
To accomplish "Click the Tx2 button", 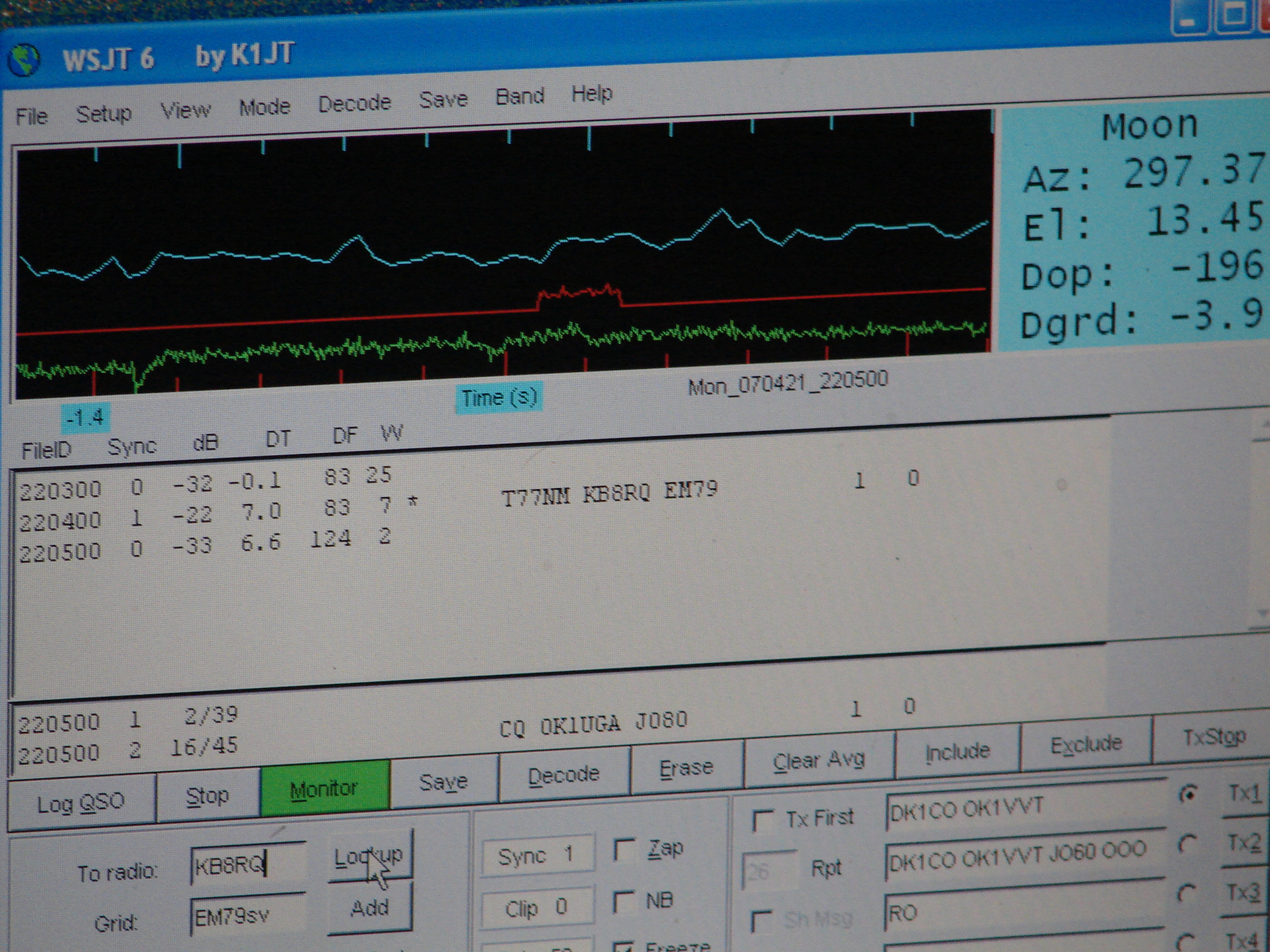I will click(x=1244, y=843).
